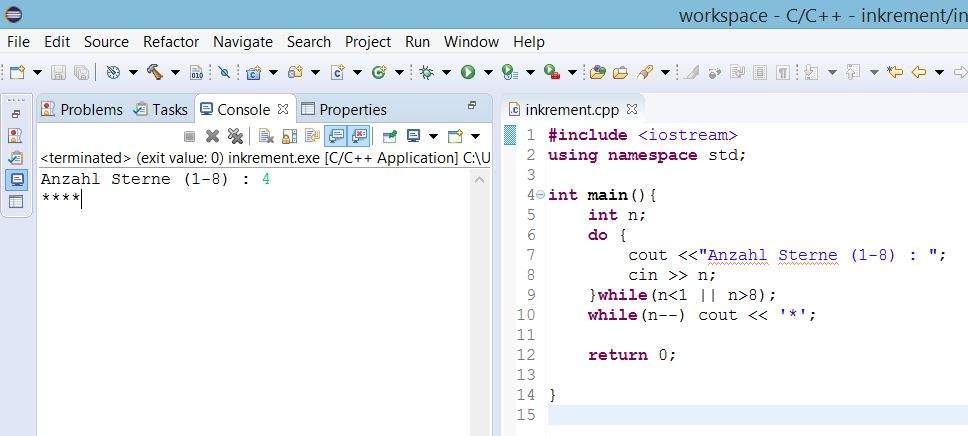
Task: Close the inkrement.cpp editor tab
Action: click(632, 109)
